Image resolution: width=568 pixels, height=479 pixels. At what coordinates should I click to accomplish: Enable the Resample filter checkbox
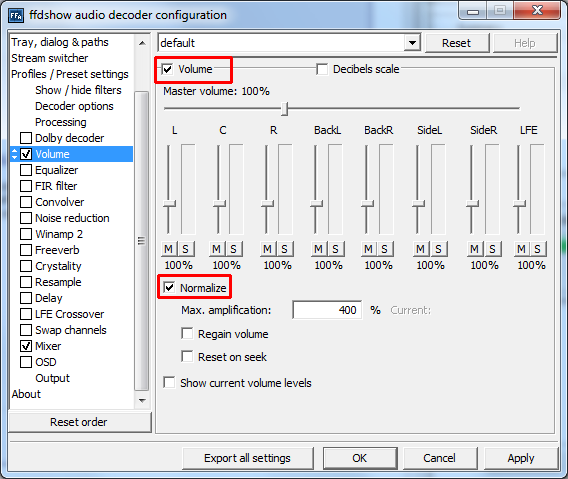point(26,282)
